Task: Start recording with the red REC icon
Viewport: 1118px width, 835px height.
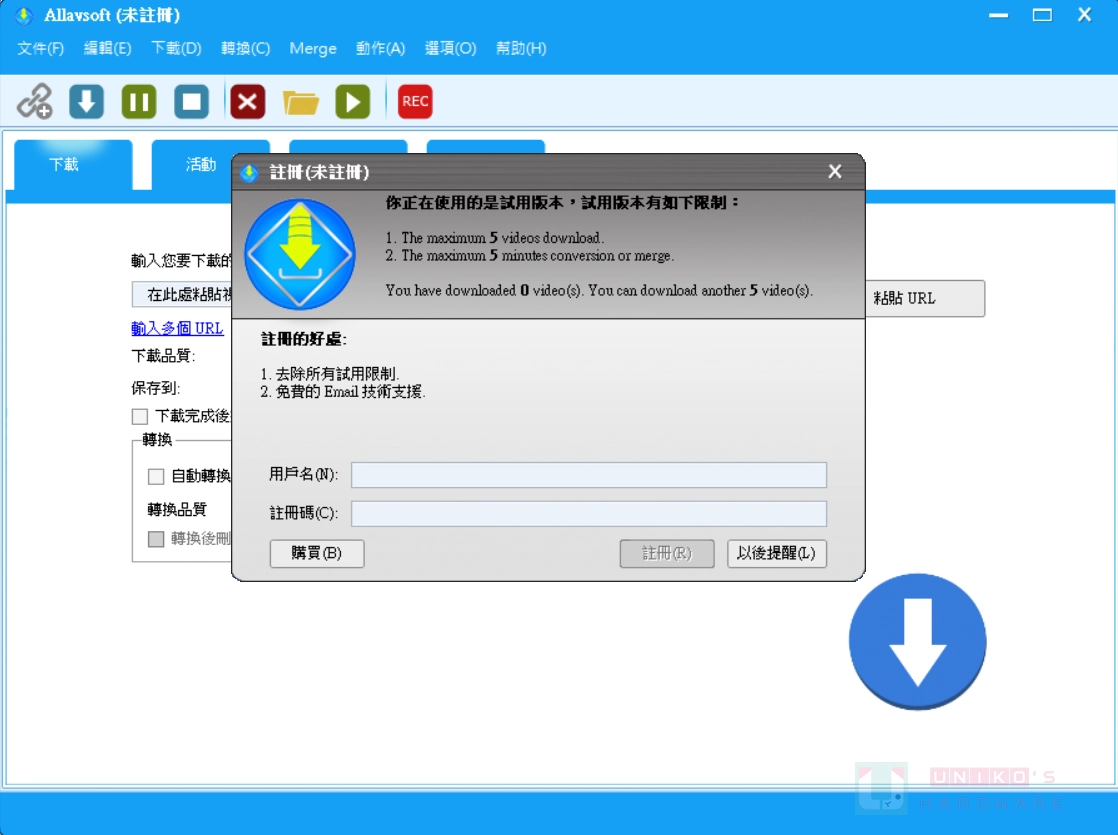Action: point(415,101)
